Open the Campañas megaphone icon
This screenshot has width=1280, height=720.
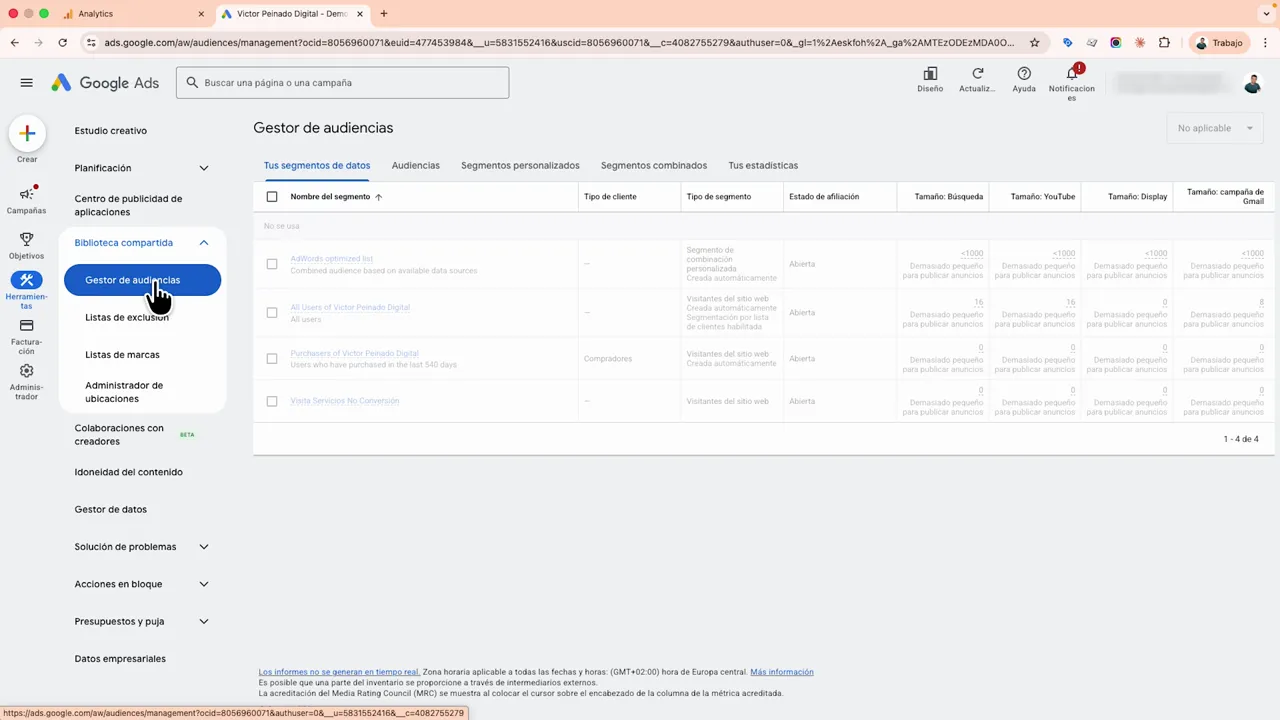(x=27, y=194)
